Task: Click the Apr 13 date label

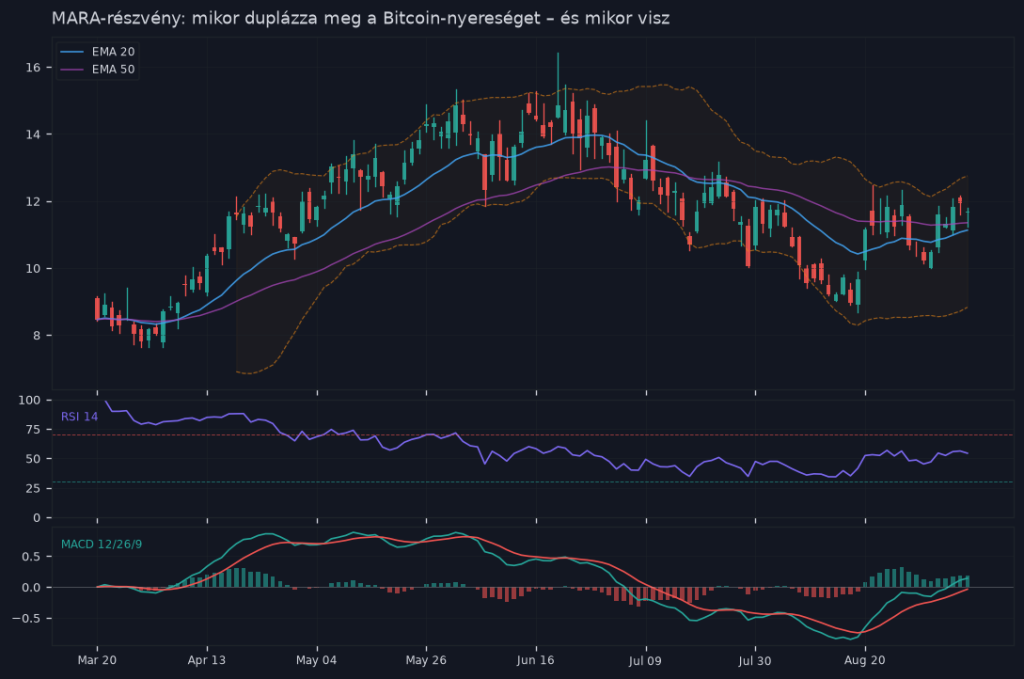Action: tap(207, 660)
